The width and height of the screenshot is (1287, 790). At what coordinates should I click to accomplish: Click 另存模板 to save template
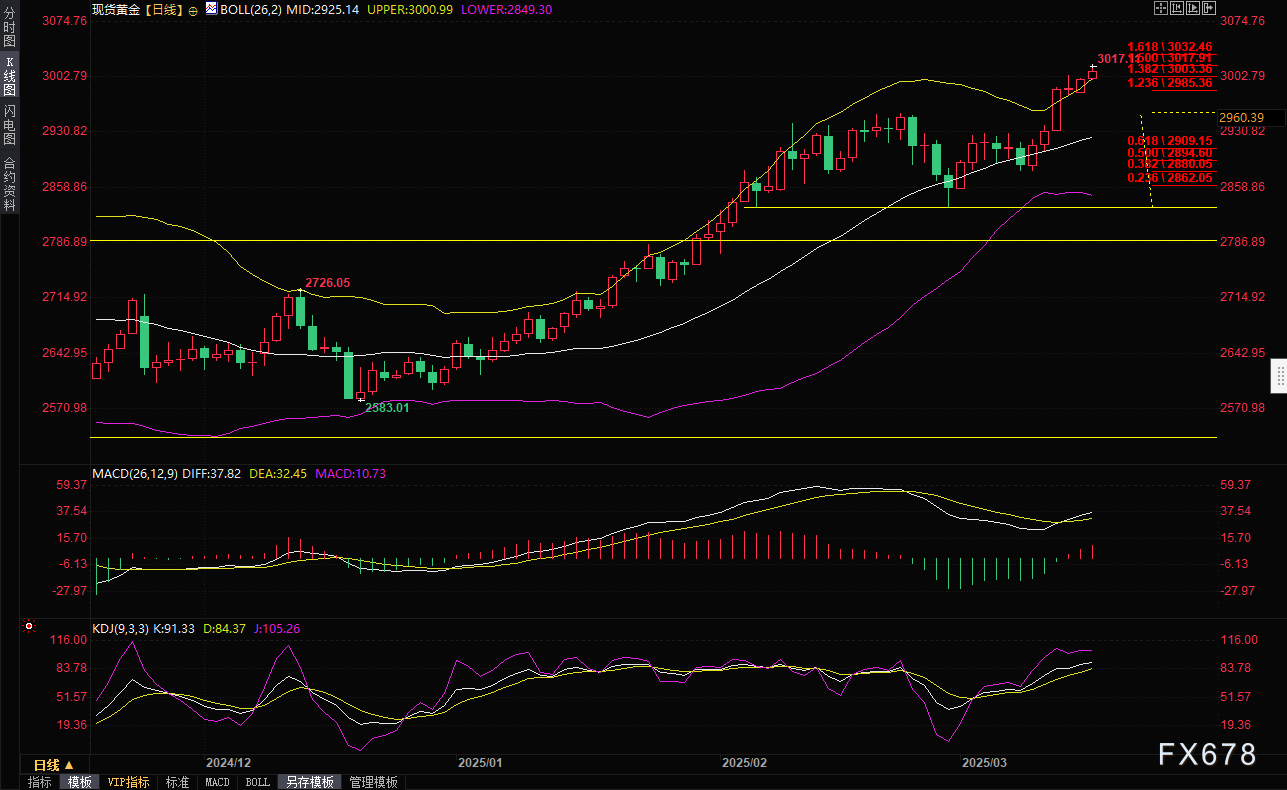[x=309, y=782]
